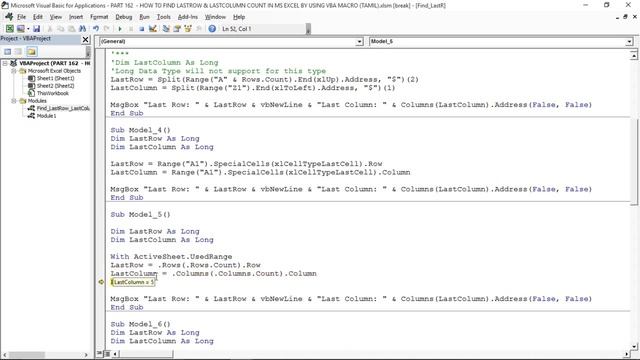Image resolution: width=640 pixels, height=360 pixels.
Task: Collapse the Modules folder expander
Action: coord(13,101)
